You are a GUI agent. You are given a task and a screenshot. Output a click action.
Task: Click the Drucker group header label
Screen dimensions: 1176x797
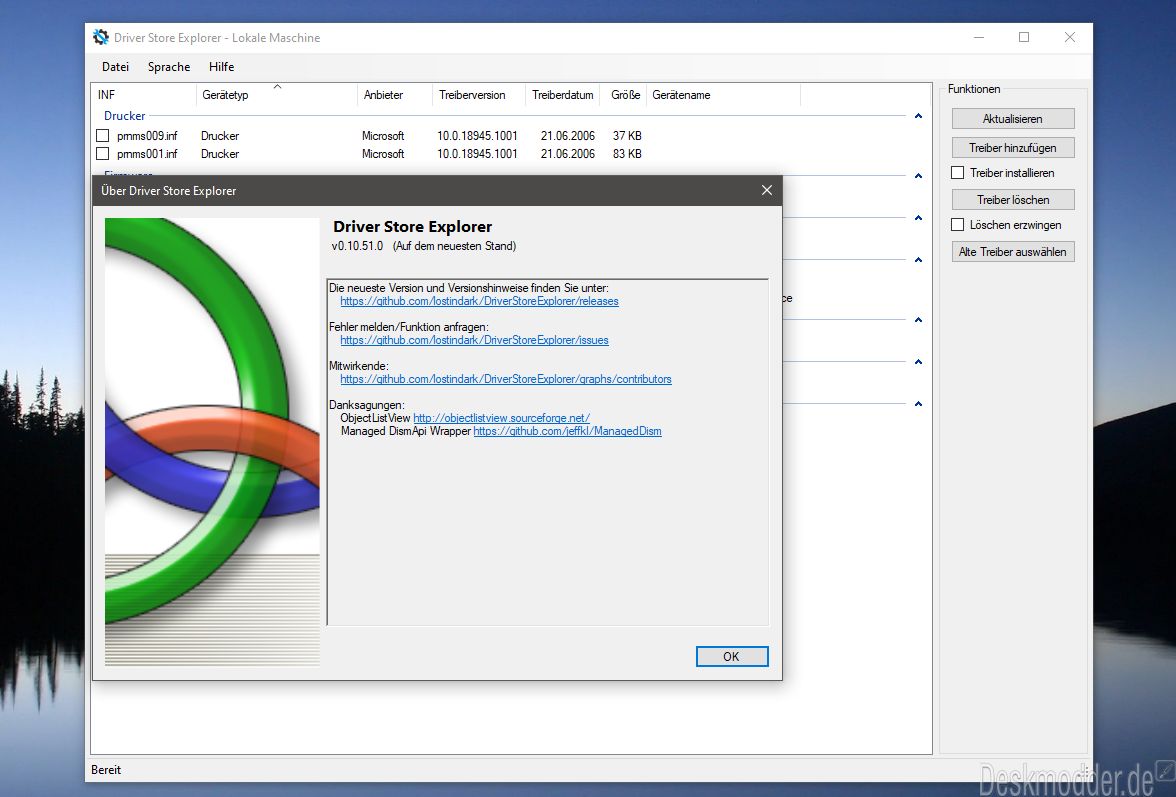(x=124, y=116)
